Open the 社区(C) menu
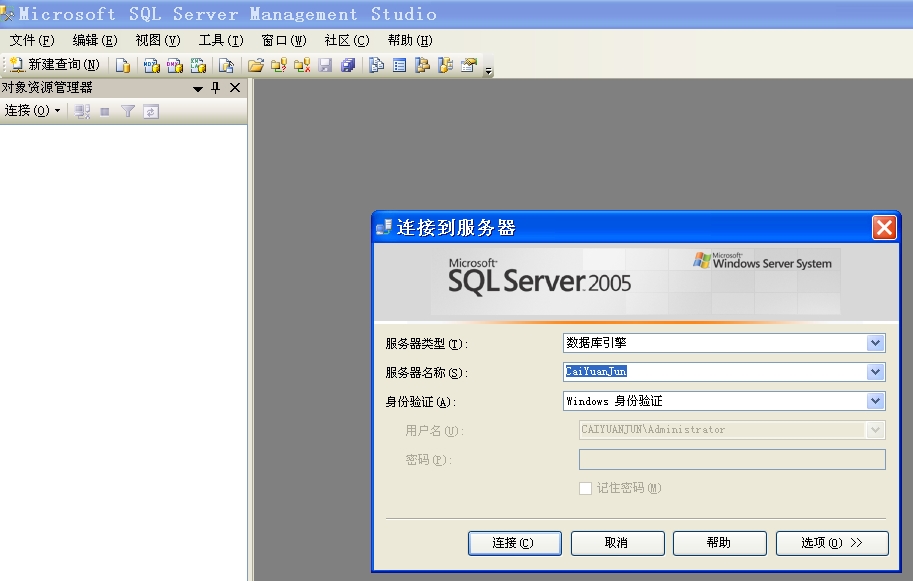 pos(346,40)
